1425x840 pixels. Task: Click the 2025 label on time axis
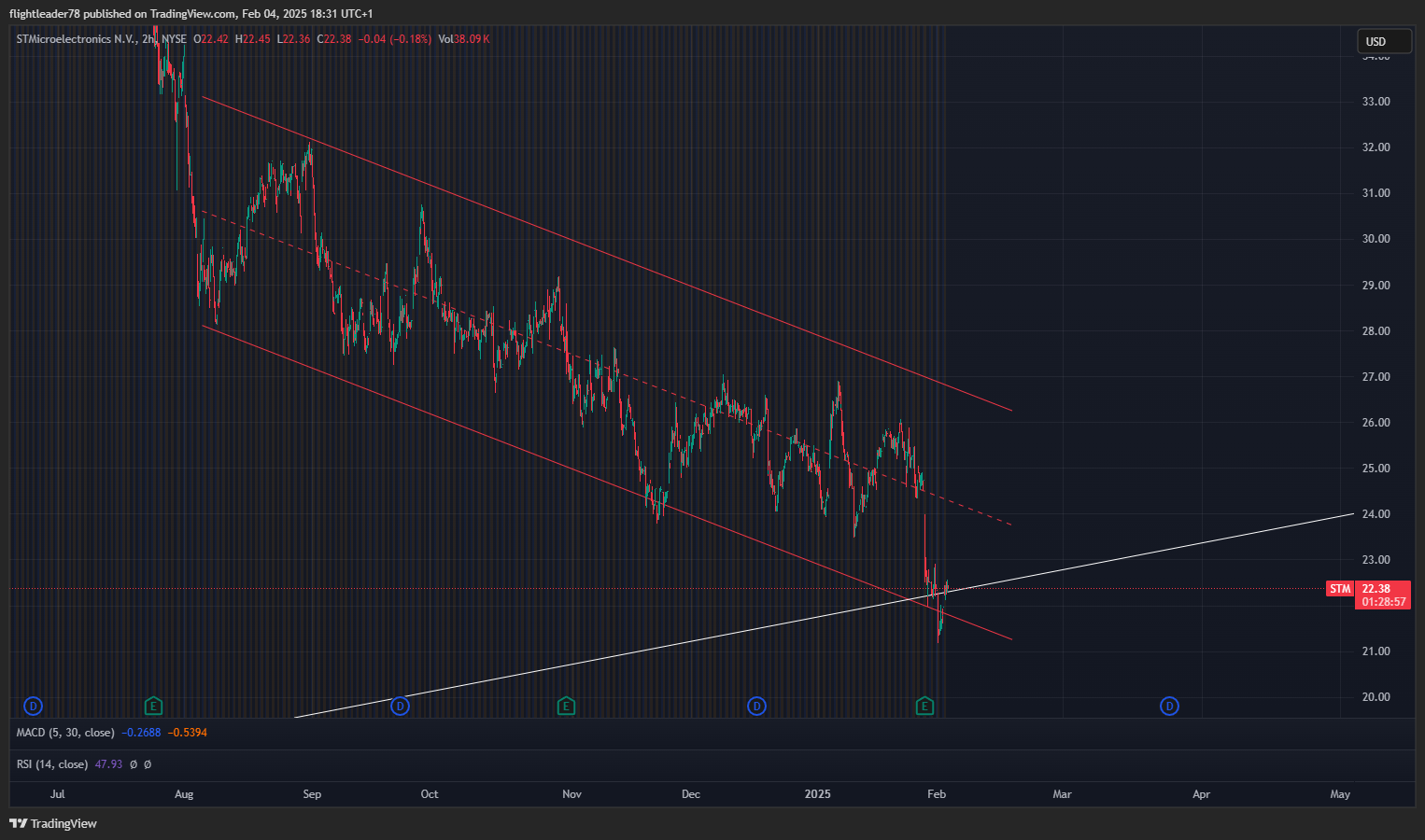[x=817, y=794]
